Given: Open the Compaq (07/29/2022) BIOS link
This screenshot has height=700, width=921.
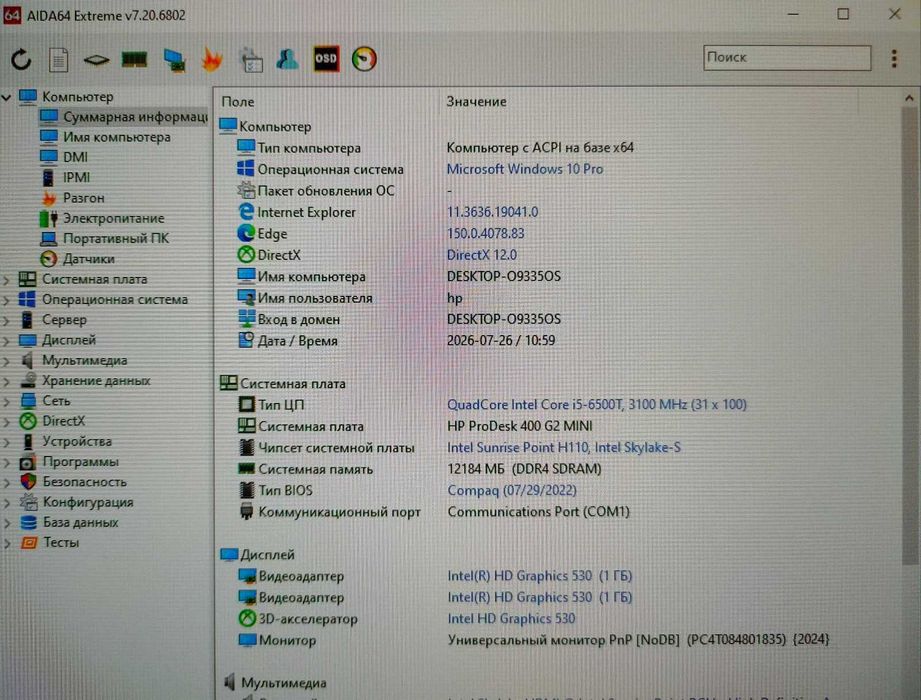Looking at the screenshot, I should click(512, 490).
